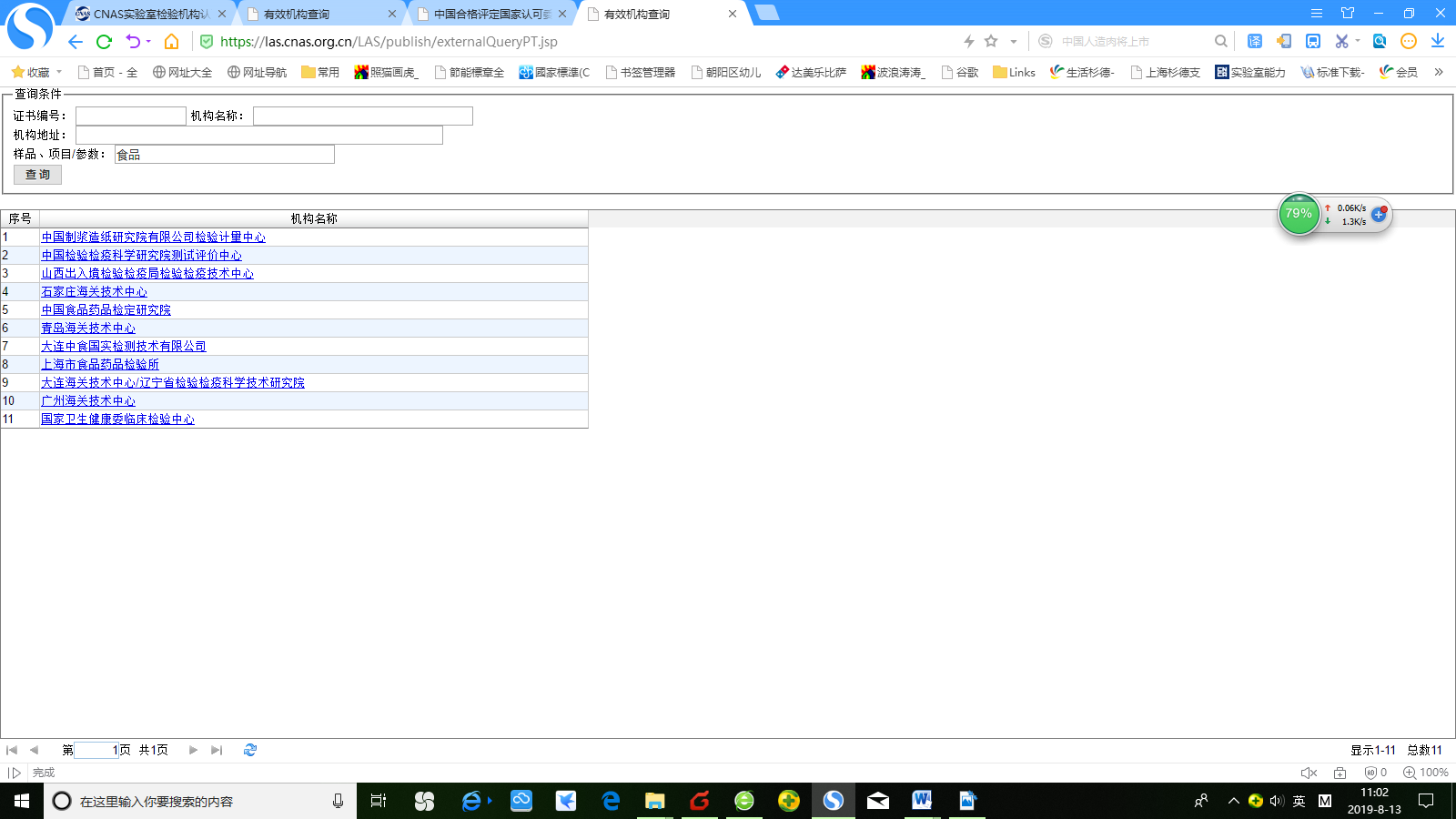Reload the page with the green refresh icon

(104, 42)
